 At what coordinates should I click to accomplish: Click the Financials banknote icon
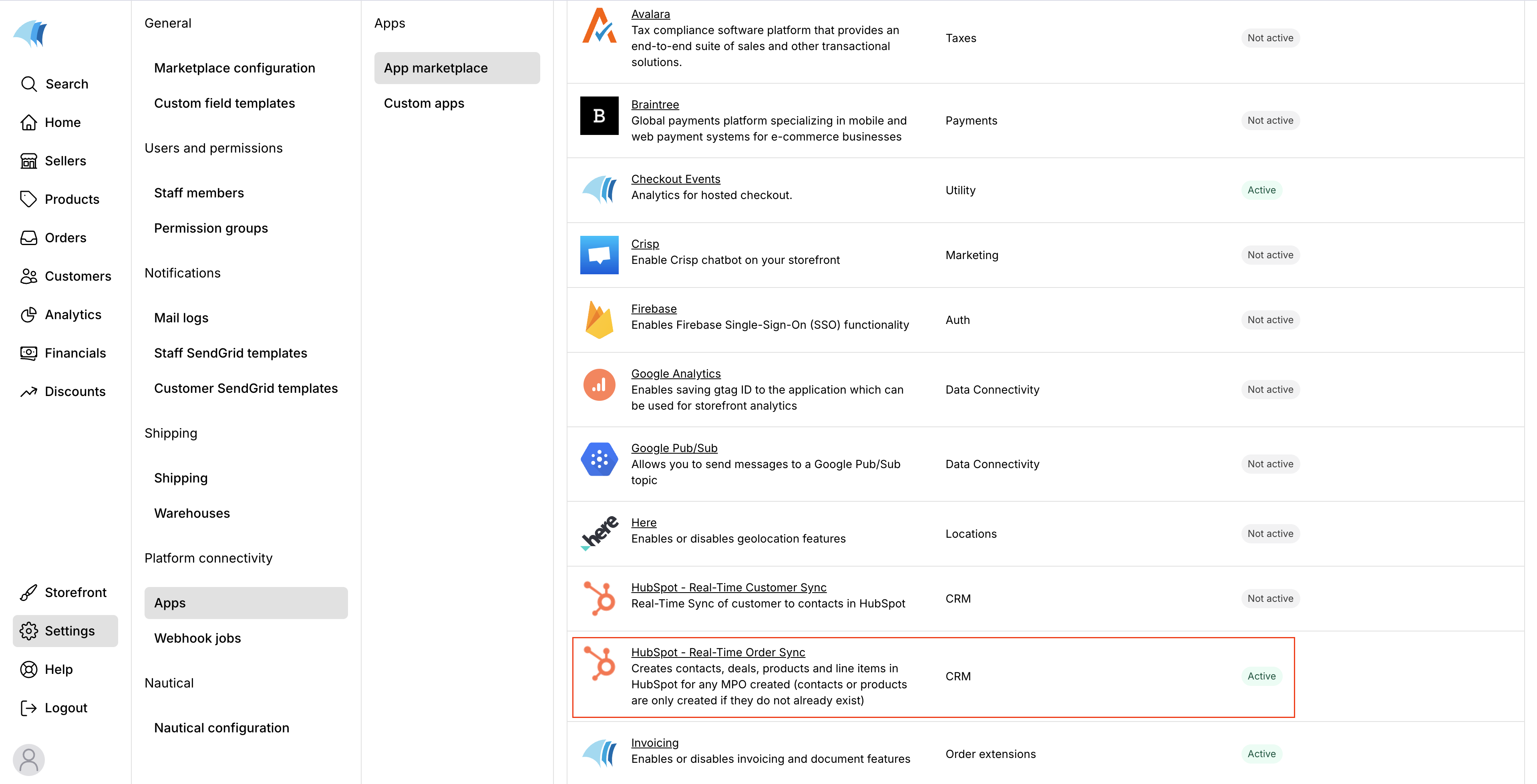pos(29,353)
